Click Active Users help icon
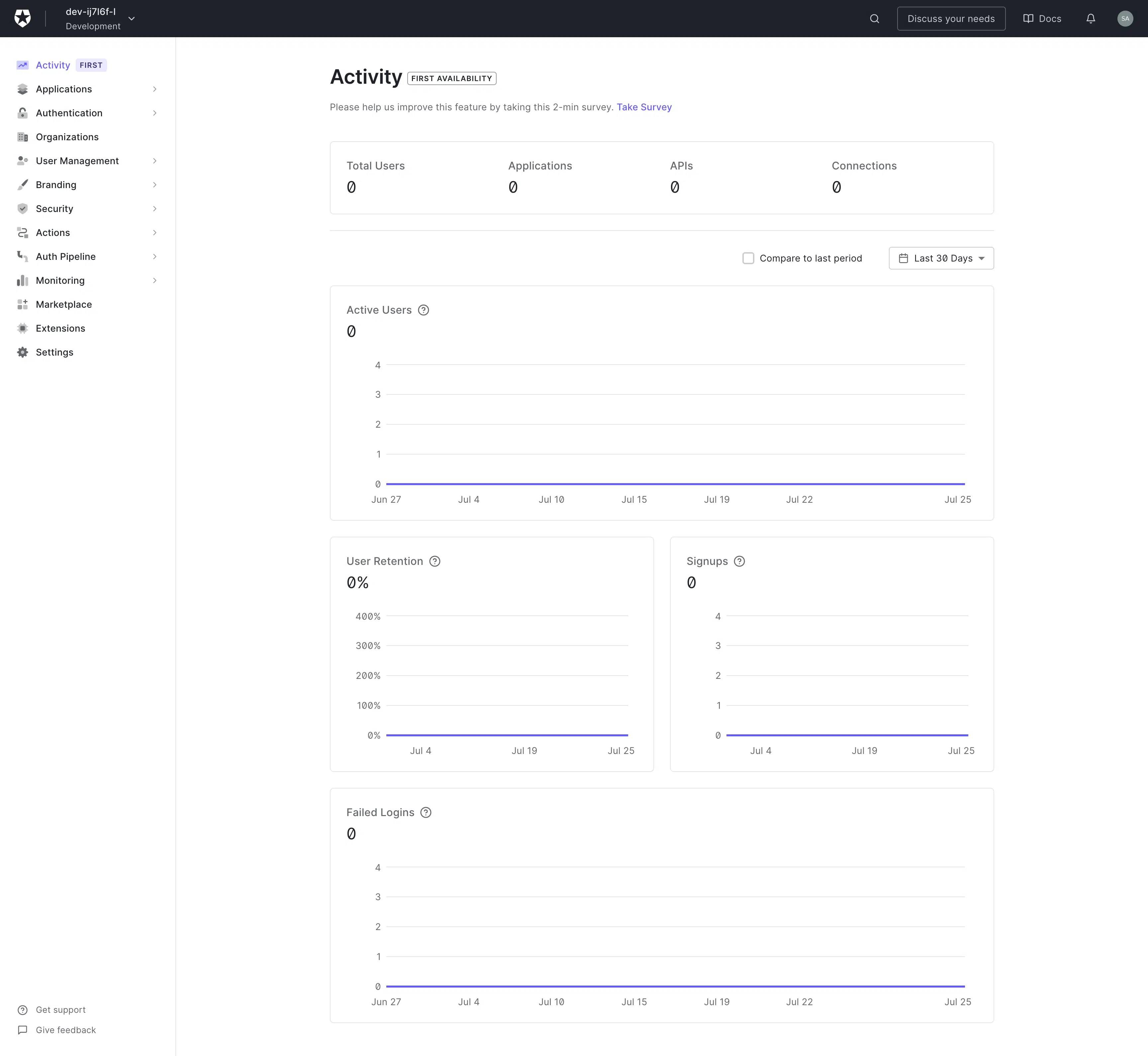 pos(423,310)
